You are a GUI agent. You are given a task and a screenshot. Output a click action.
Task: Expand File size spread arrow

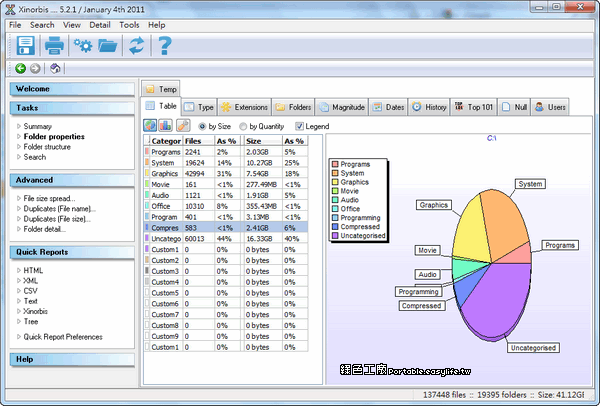19,198
